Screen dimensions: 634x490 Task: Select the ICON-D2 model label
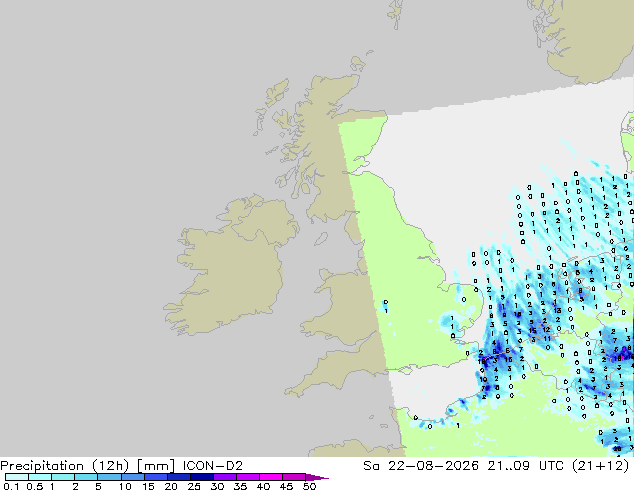(x=213, y=466)
